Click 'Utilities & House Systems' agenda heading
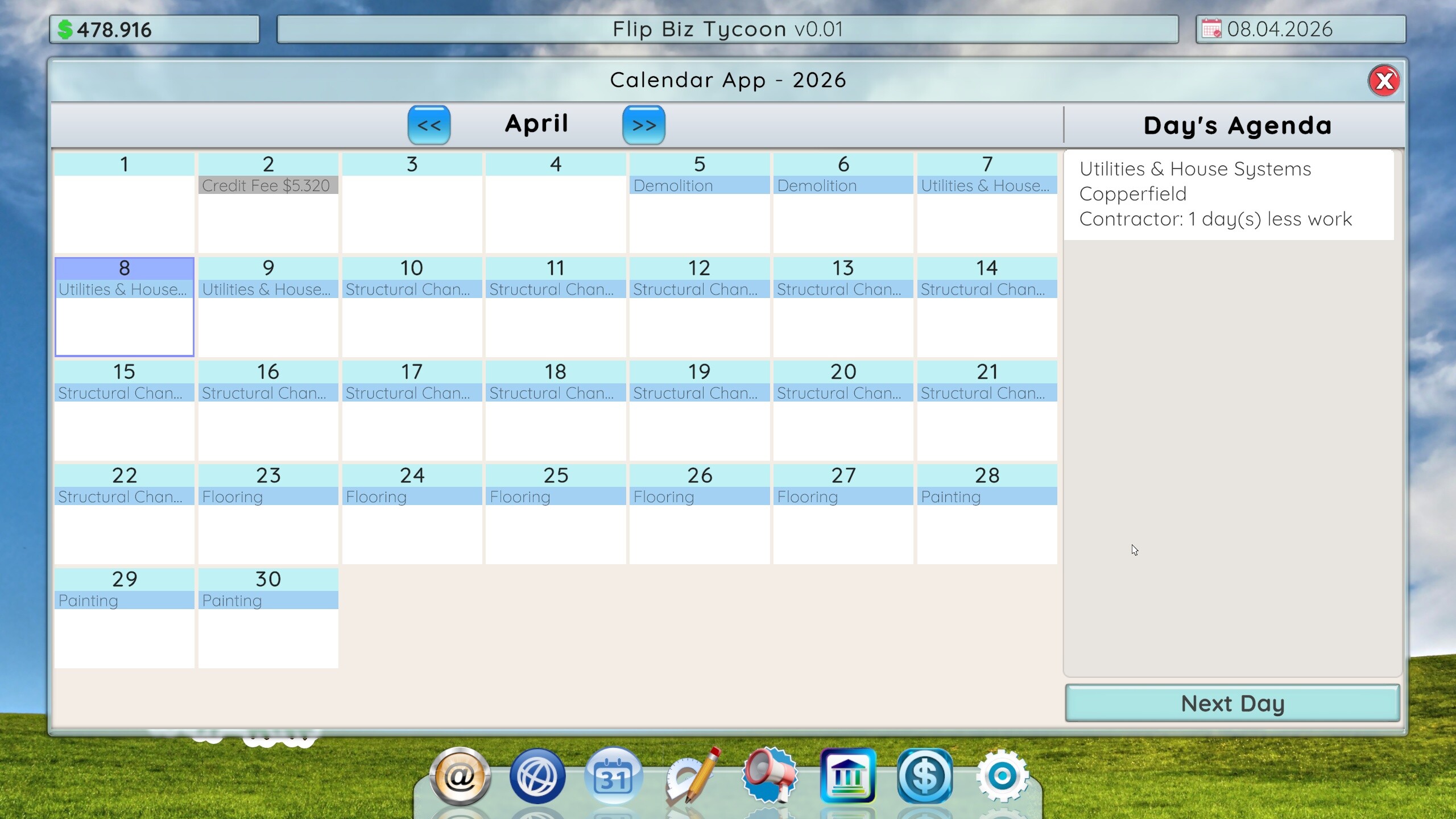Viewport: 1456px width, 819px height. click(x=1195, y=169)
